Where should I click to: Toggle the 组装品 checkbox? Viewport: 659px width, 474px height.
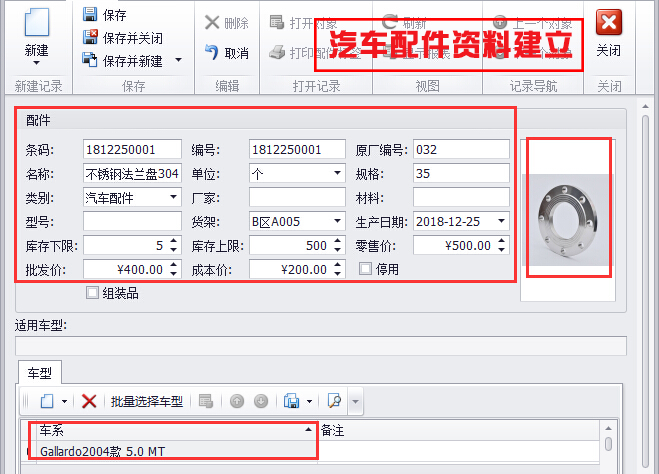click(x=93, y=293)
